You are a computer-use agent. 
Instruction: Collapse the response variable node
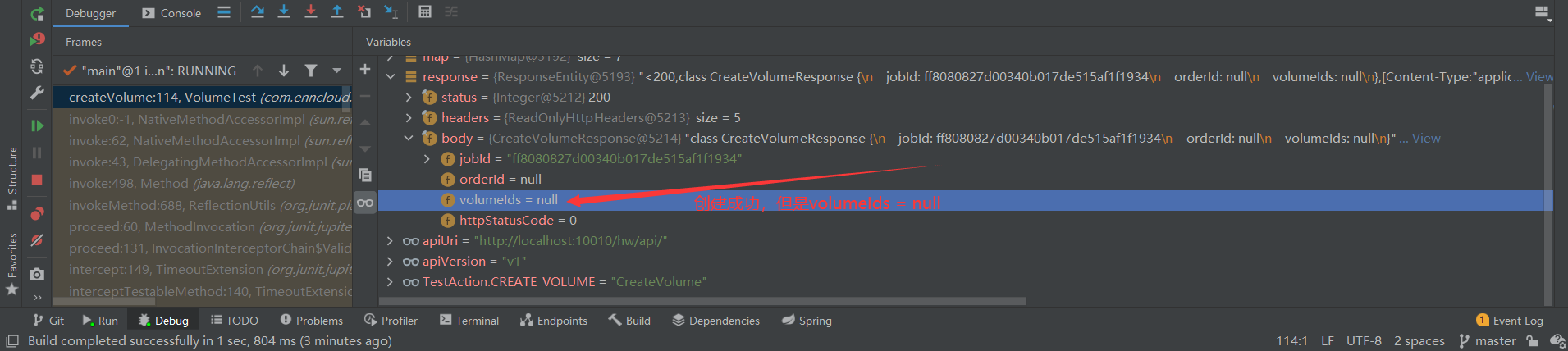coord(391,76)
